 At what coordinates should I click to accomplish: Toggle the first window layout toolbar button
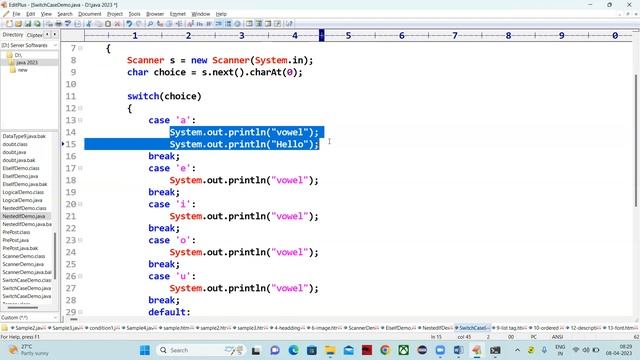click(249, 24)
